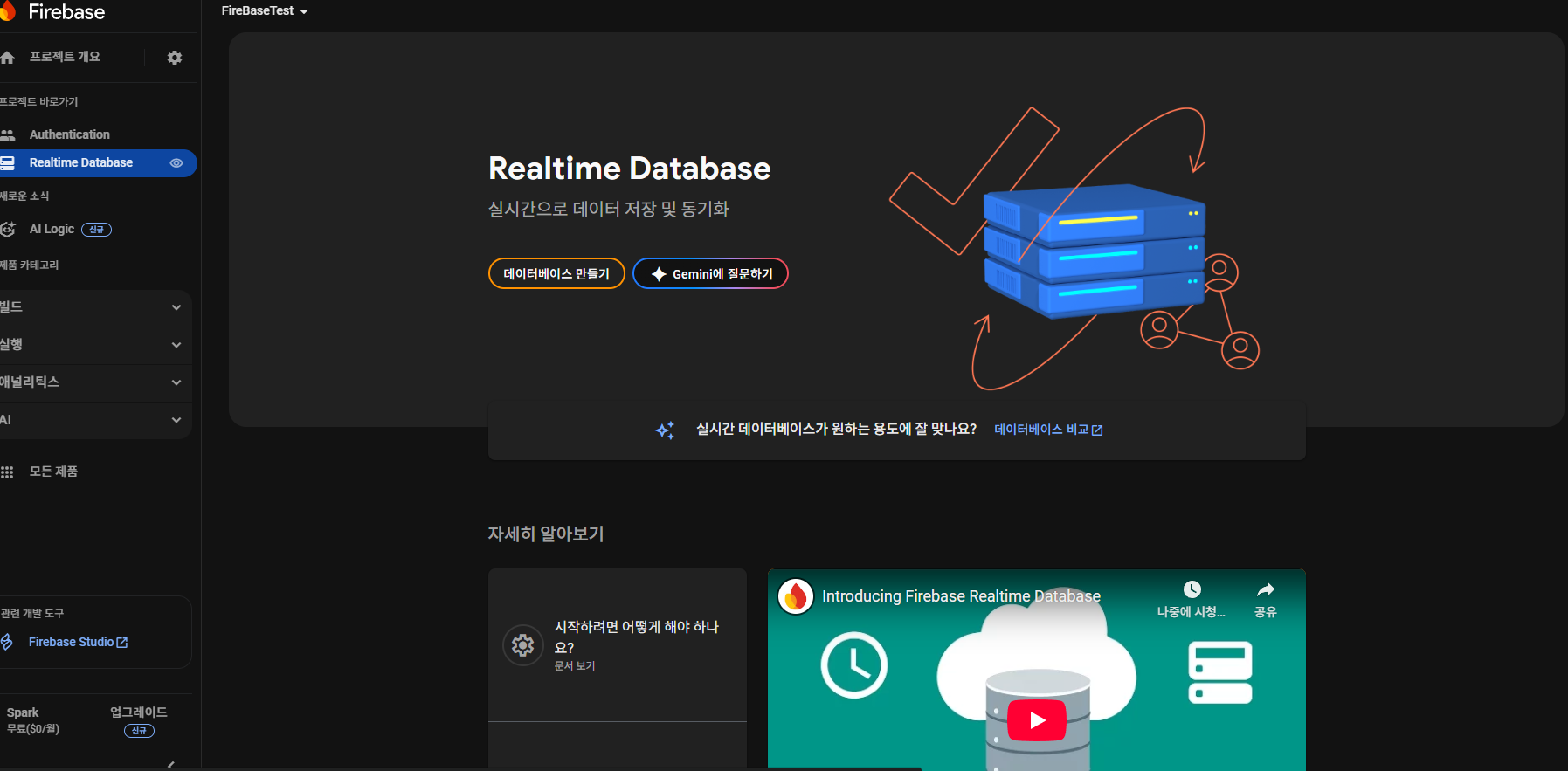Click the video title Introducing Firebase Realtime Database

click(x=961, y=596)
